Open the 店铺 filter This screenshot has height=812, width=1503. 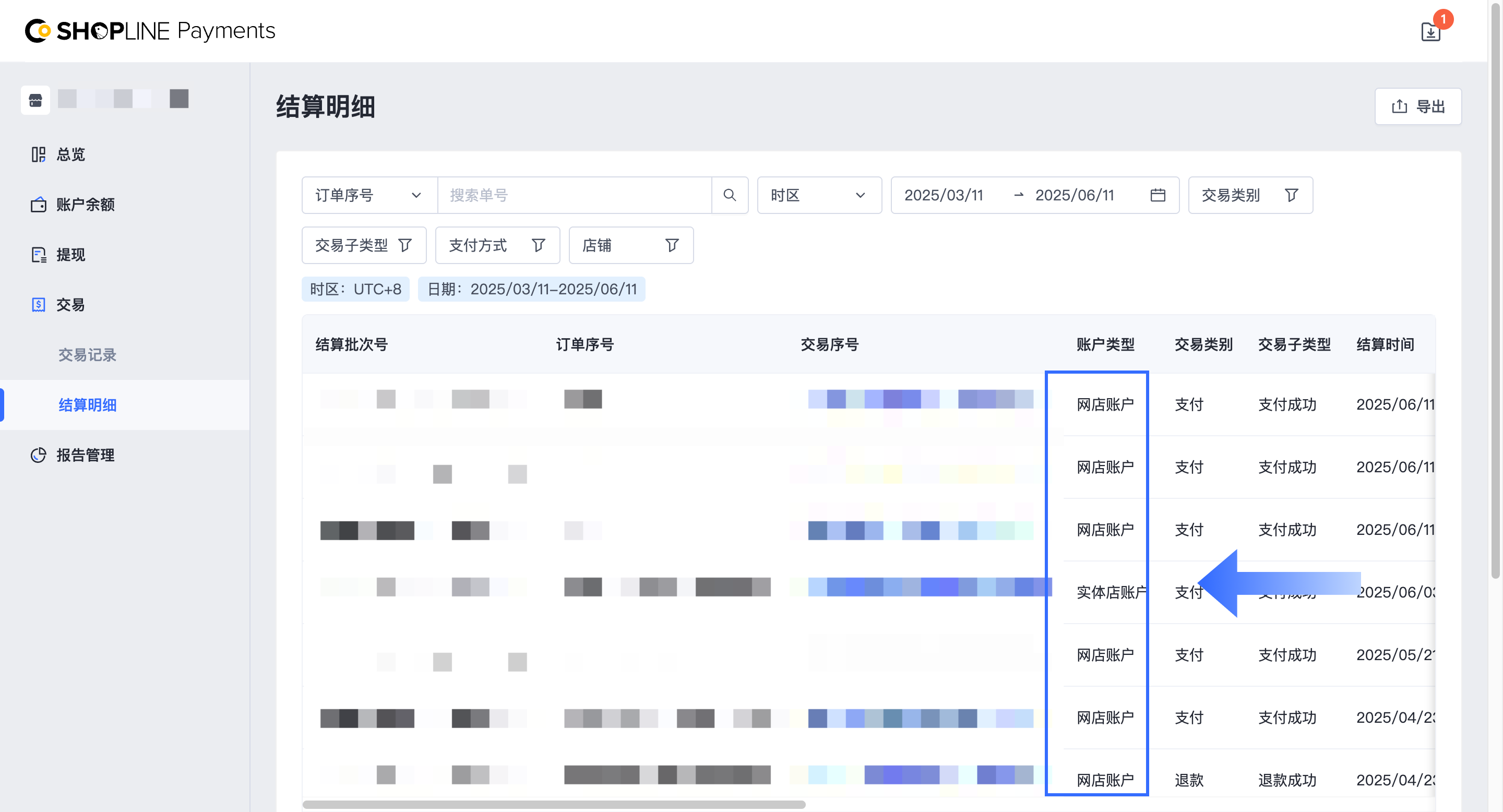631,246
